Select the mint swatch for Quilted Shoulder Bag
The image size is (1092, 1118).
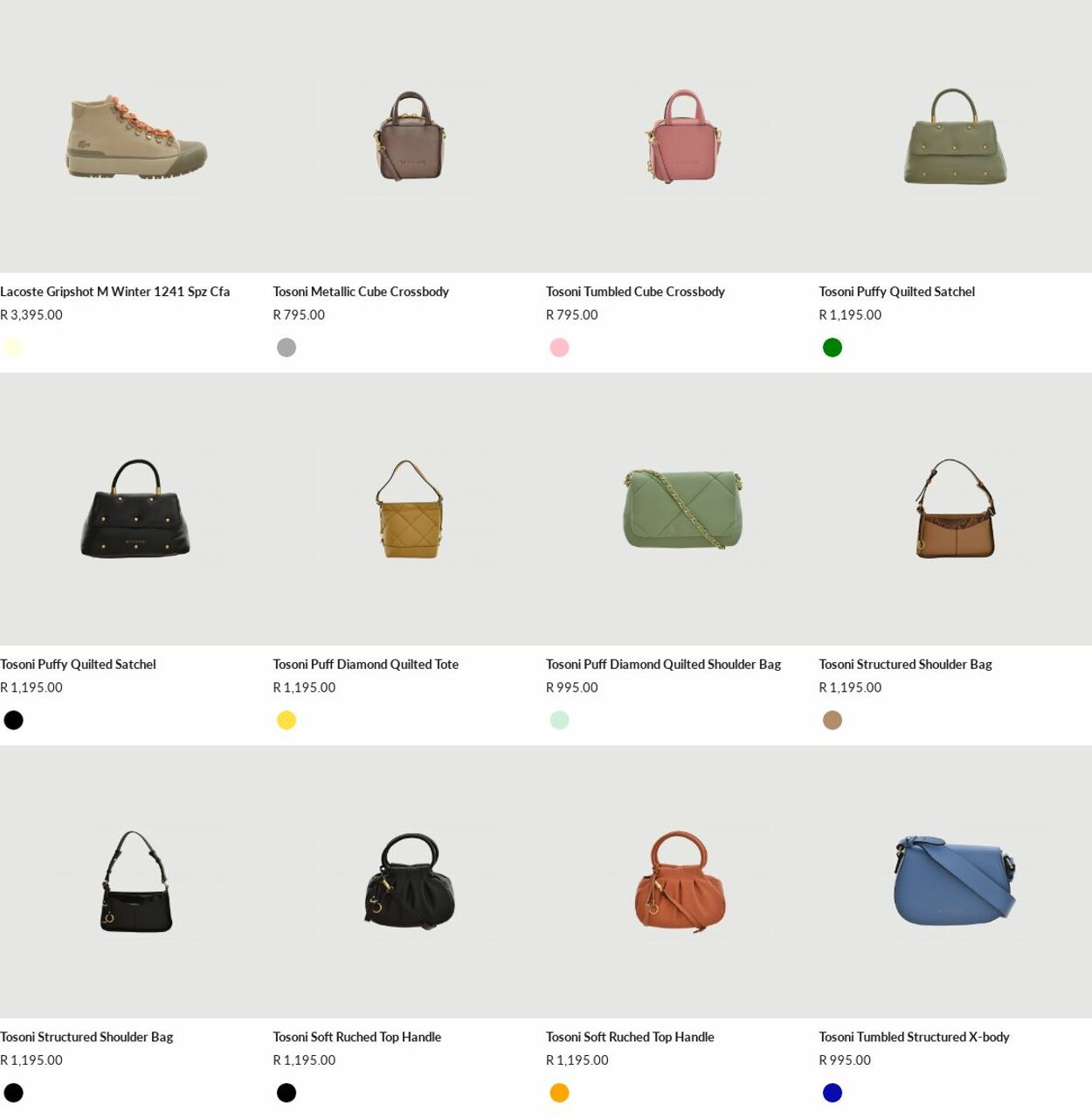tap(559, 721)
